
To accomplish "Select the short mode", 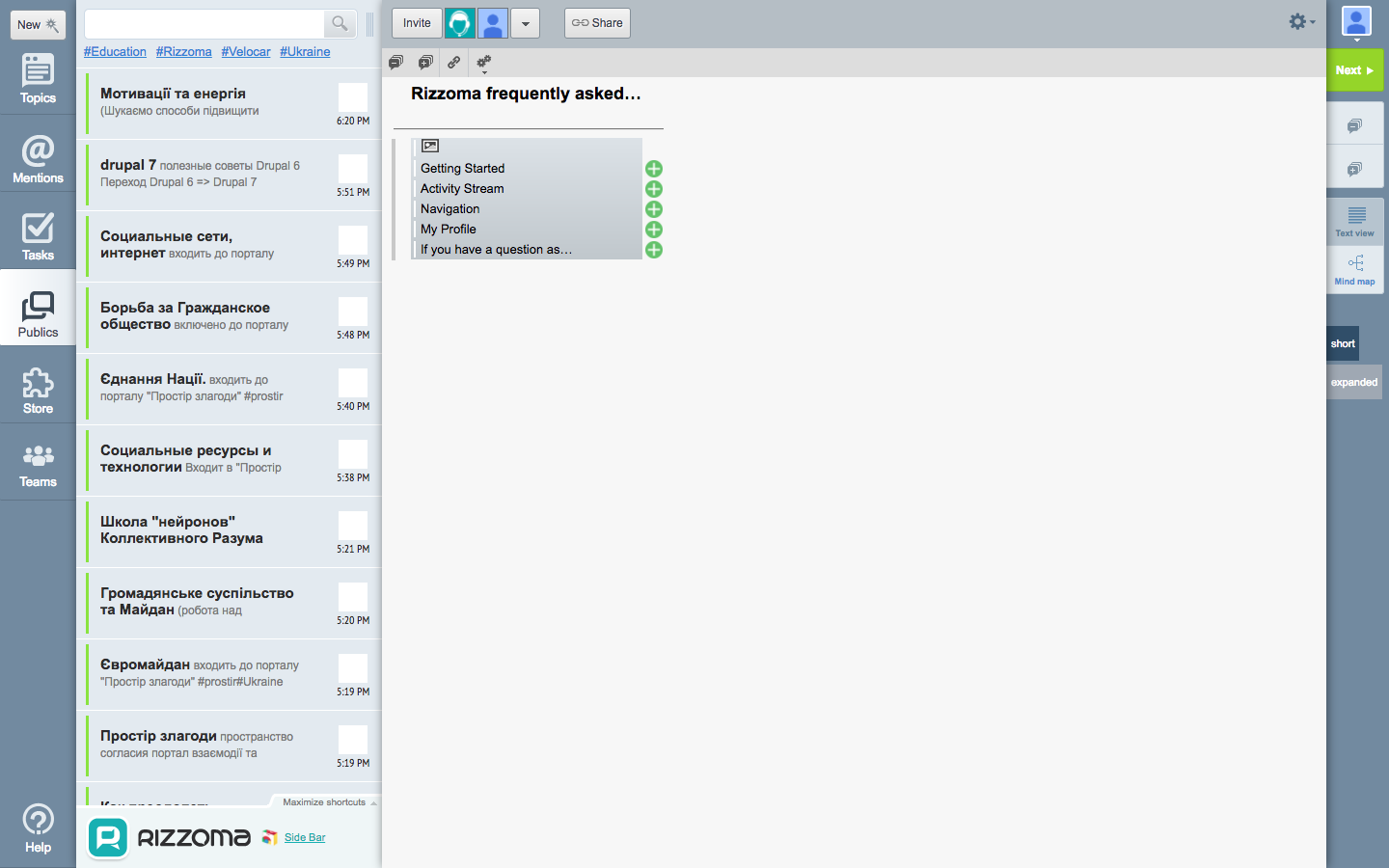I will click(1343, 343).
